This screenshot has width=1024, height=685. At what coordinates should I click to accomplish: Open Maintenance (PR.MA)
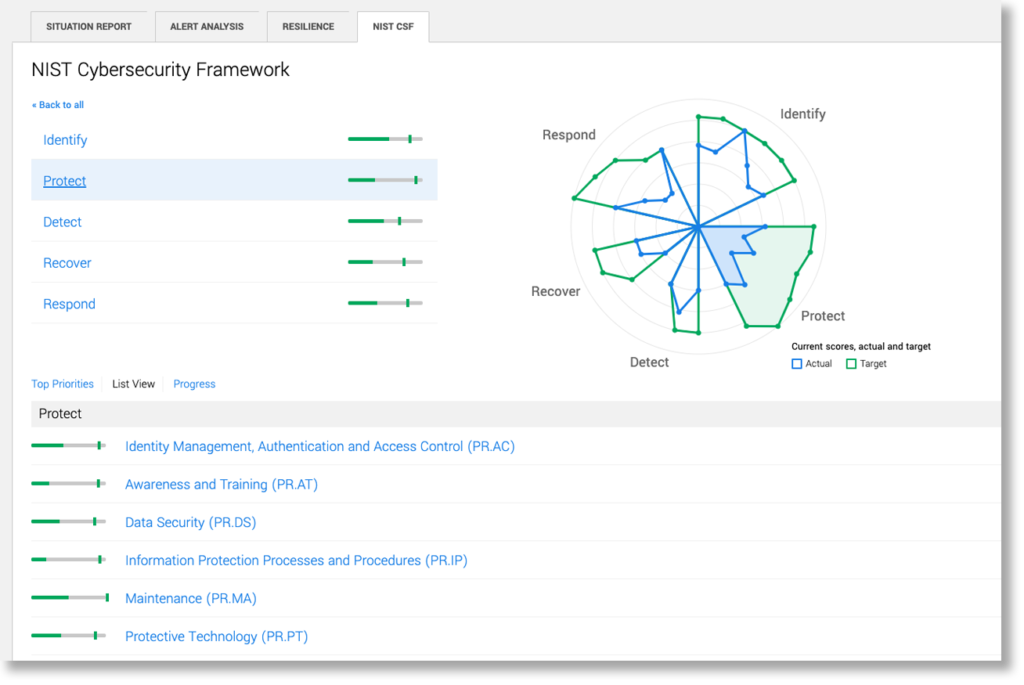point(190,597)
